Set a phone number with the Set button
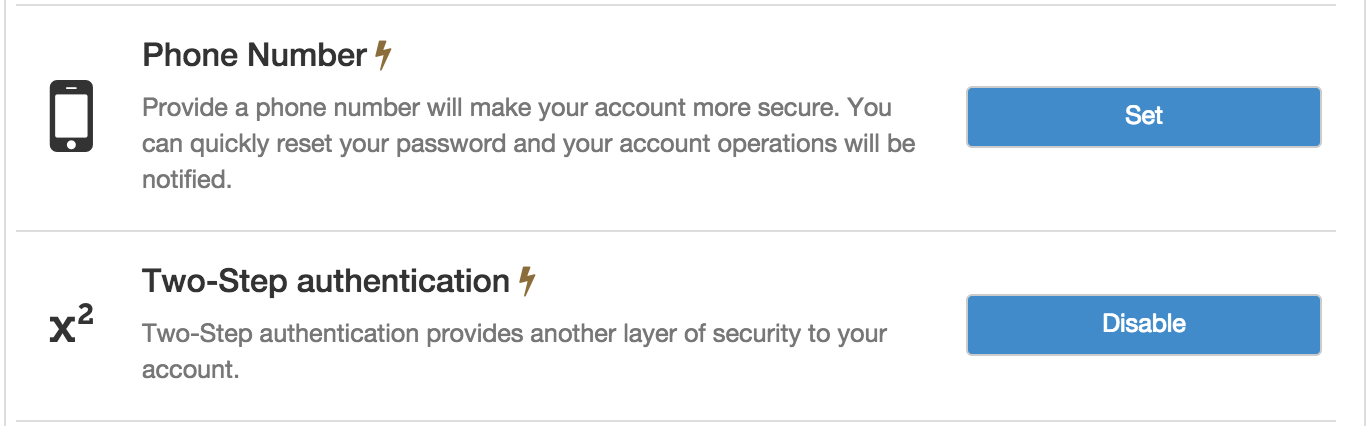 1143,116
